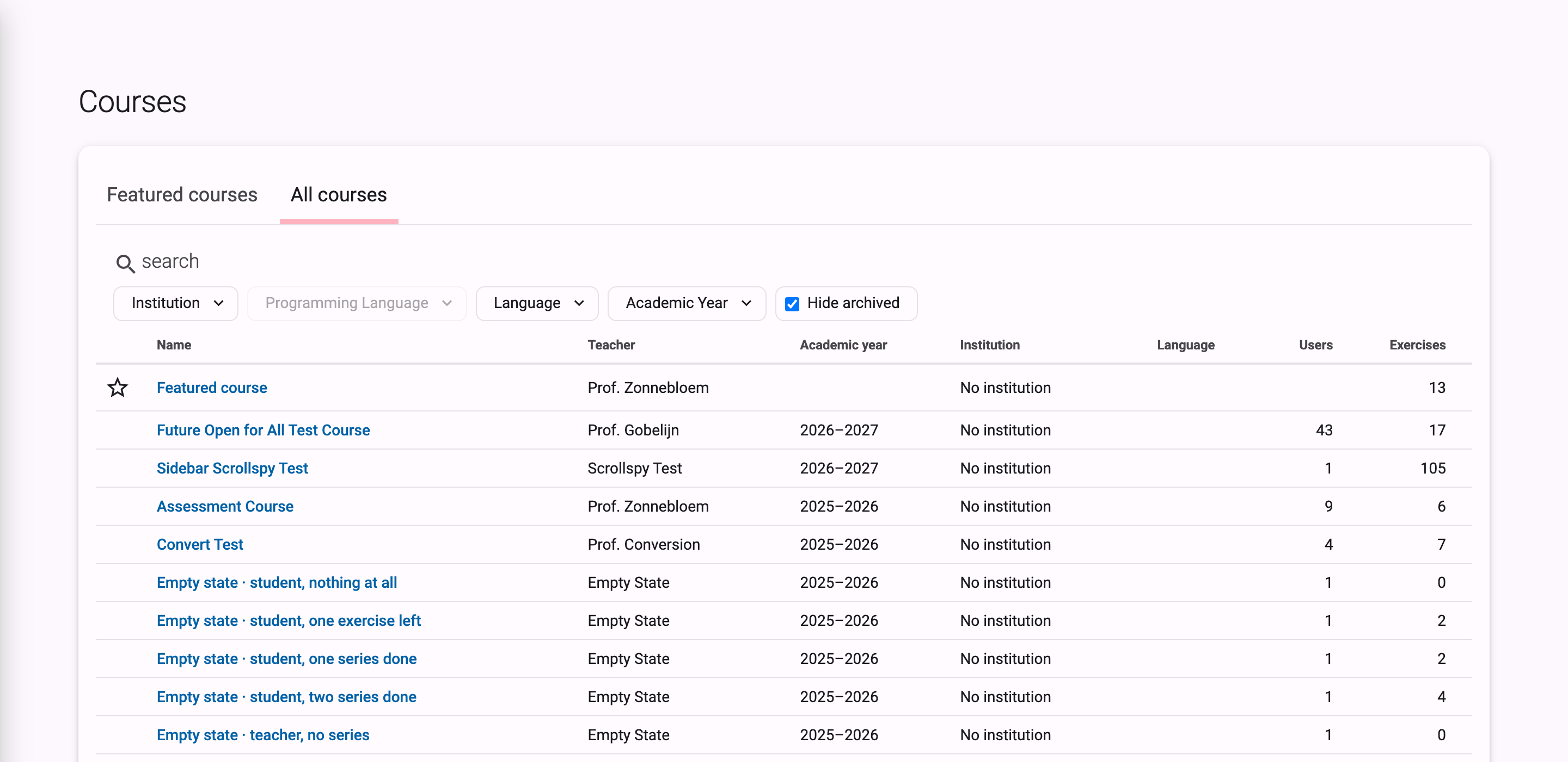Click teacher Prof. Gobelijn cell
The image size is (1568, 762).
click(x=634, y=431)
